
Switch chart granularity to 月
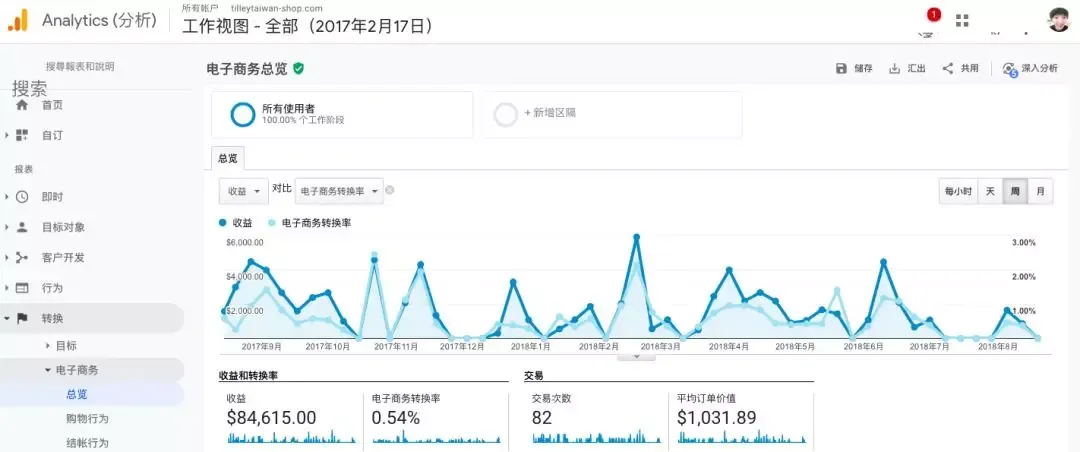point(1040,191)
